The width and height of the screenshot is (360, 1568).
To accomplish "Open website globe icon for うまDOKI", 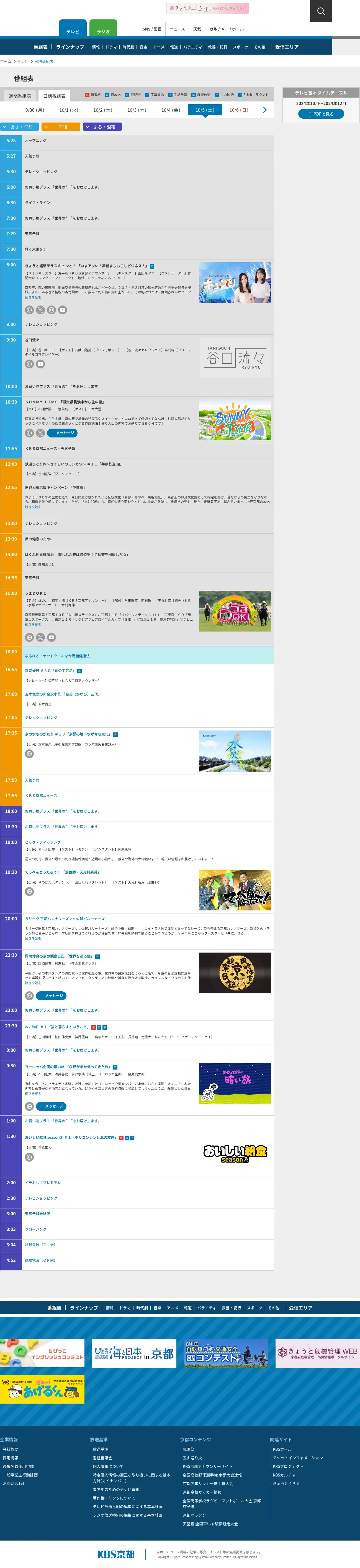I will point(29,637).
